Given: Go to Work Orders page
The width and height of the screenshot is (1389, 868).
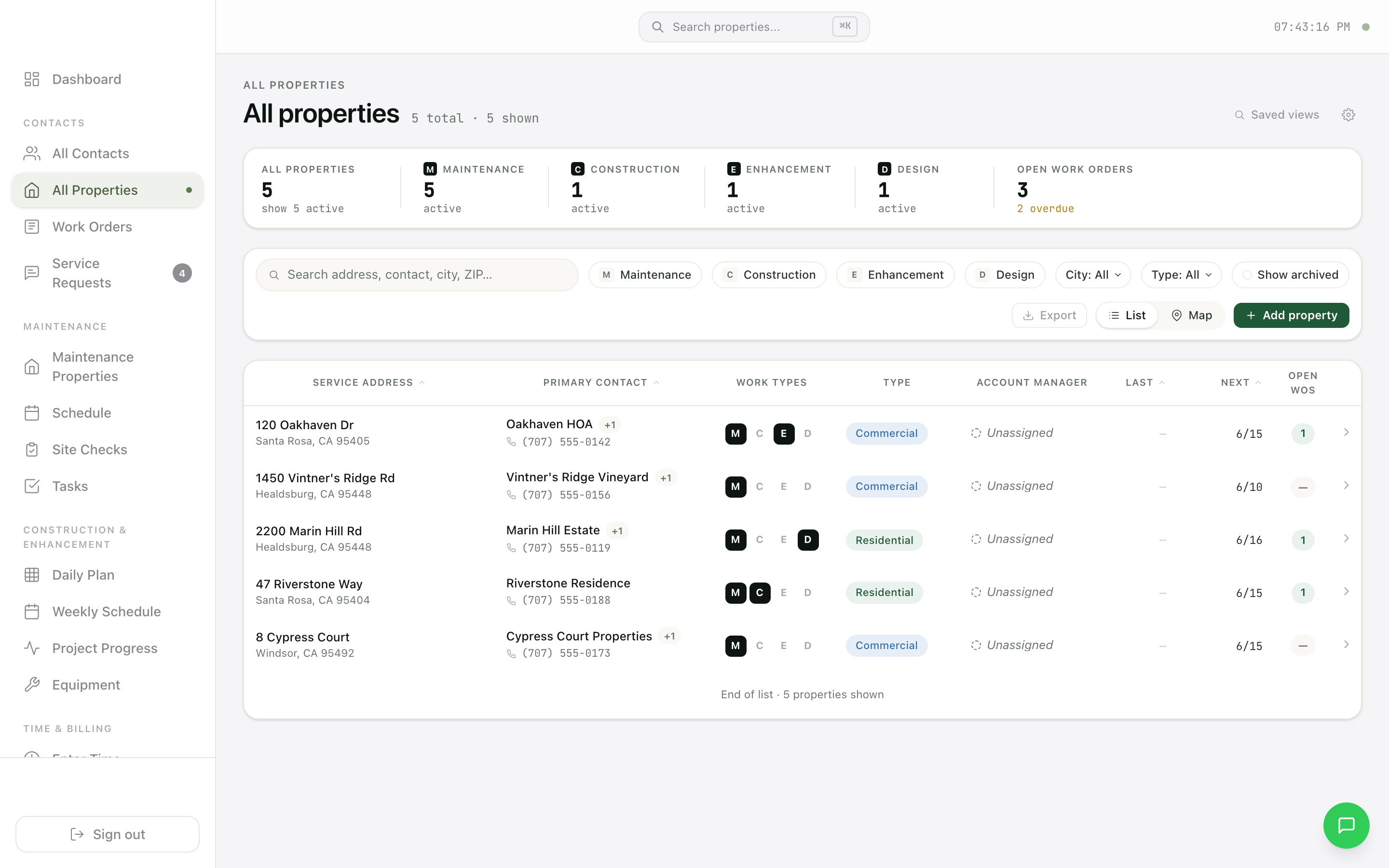Looking at the screenshot, I should (108, 227).
